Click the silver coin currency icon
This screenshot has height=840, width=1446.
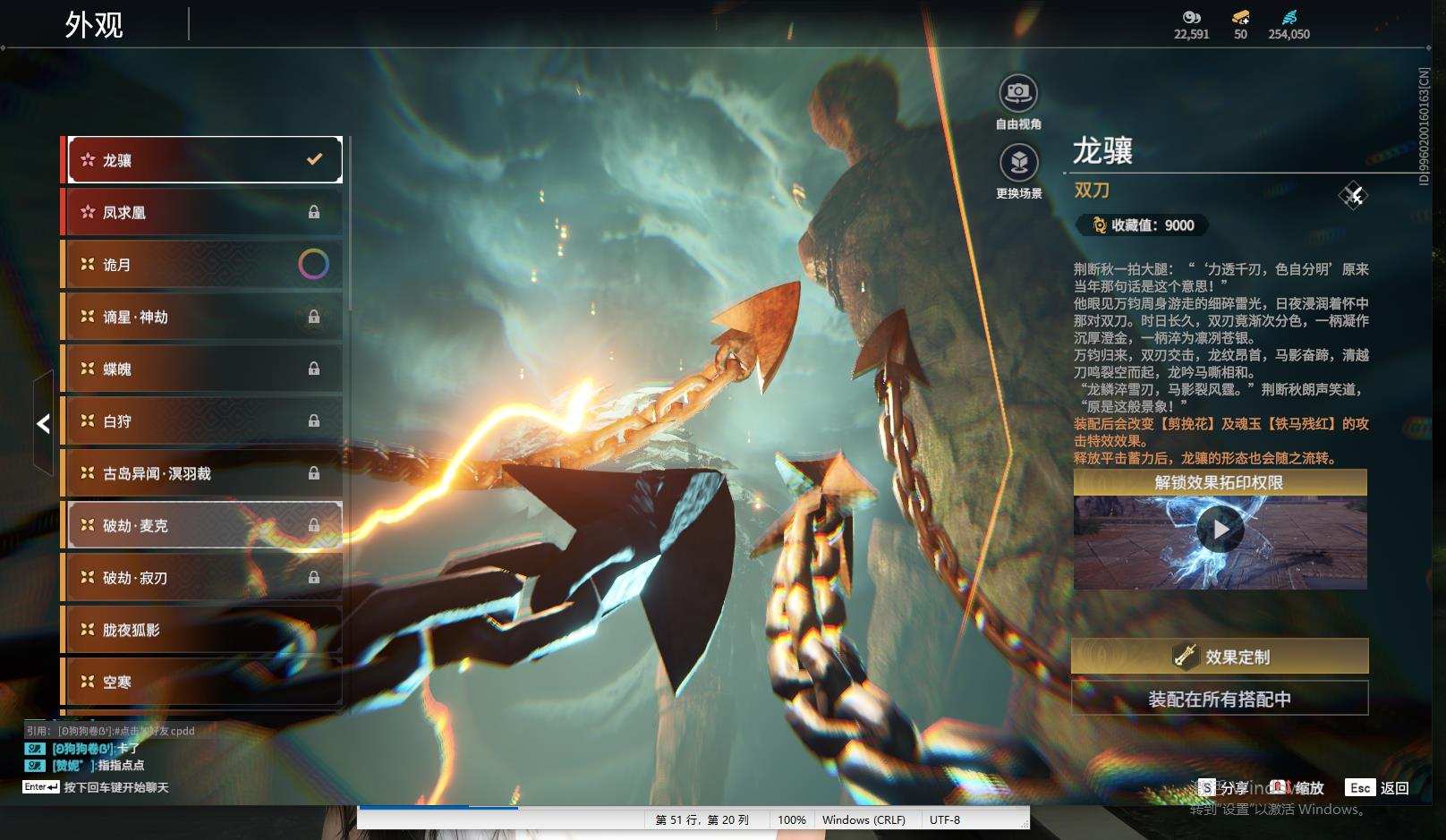[x=1191, y=17]
